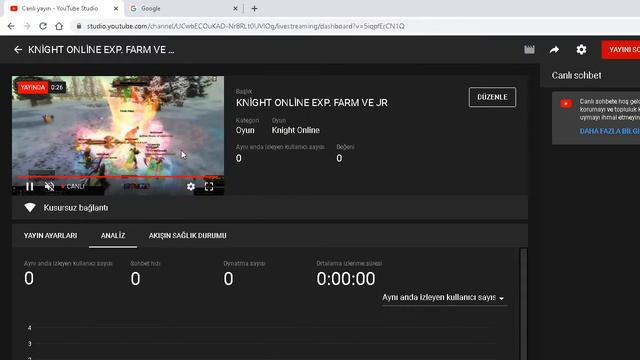Open stream settings gear in header
Screen dimensions: 640x360
pos(581,50)
